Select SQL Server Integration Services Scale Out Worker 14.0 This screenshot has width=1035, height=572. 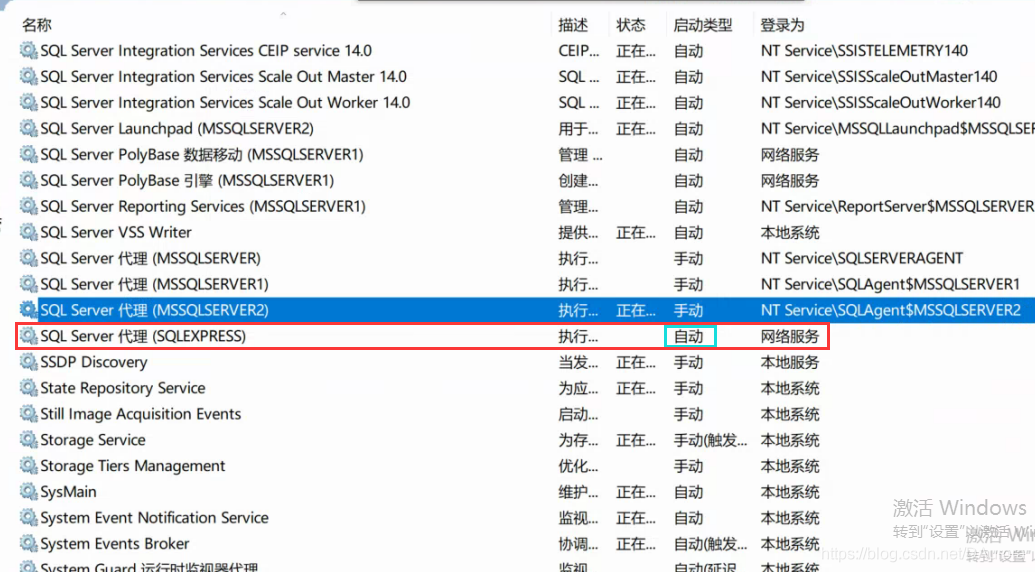pos(225,102)
